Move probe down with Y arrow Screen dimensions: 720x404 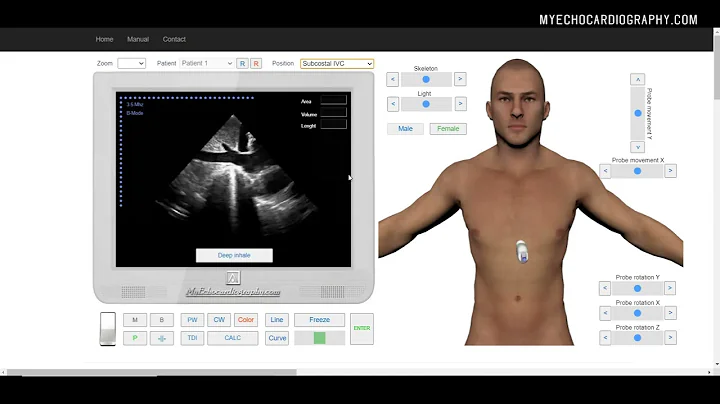pos(637,147)
